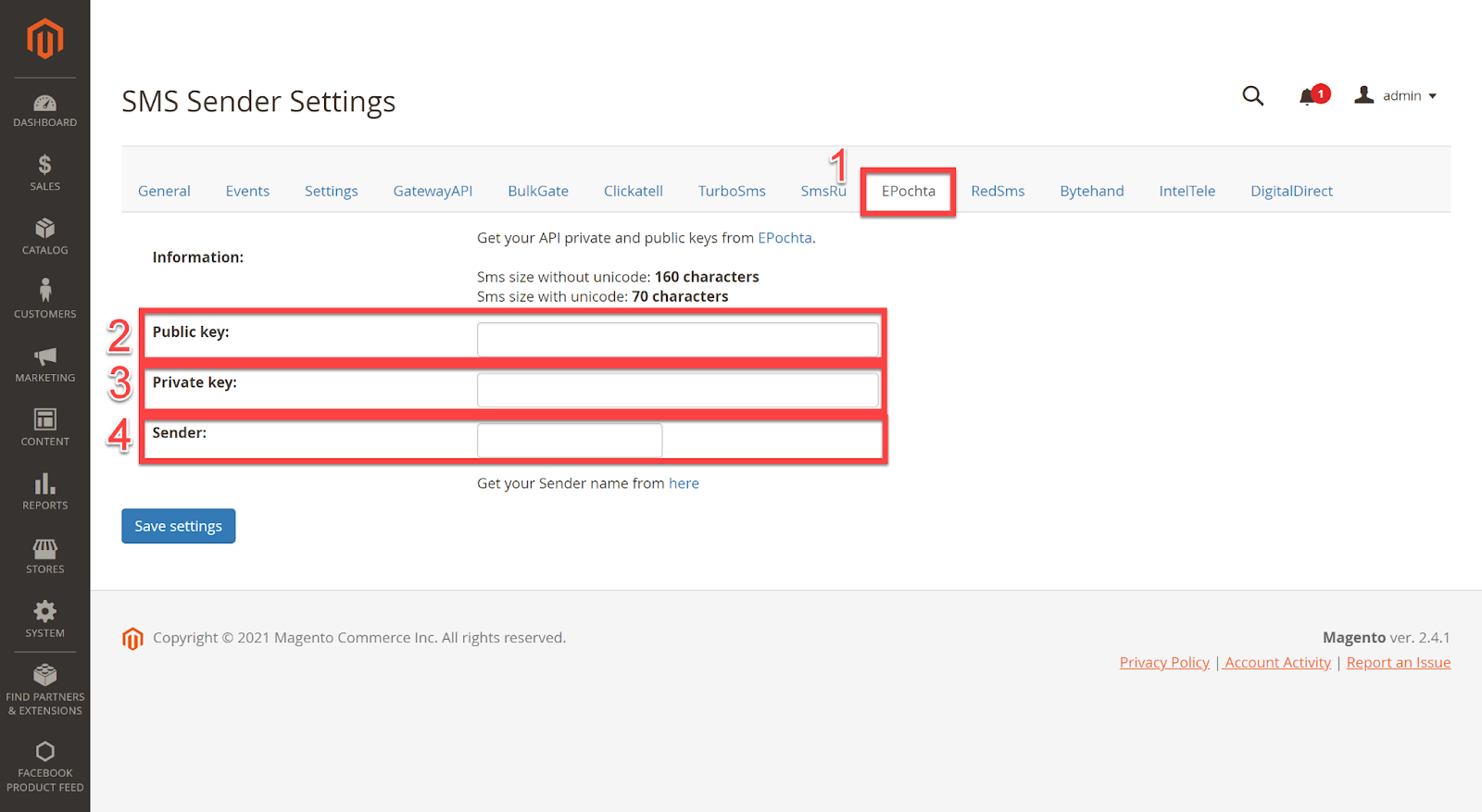Focus the Private key input field

click(678, 390)
